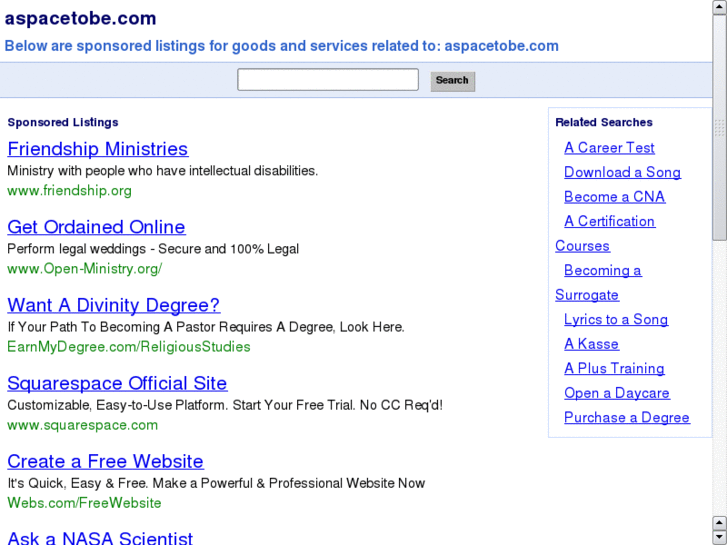
Task: Click the Search button
Action: point(453,81)
